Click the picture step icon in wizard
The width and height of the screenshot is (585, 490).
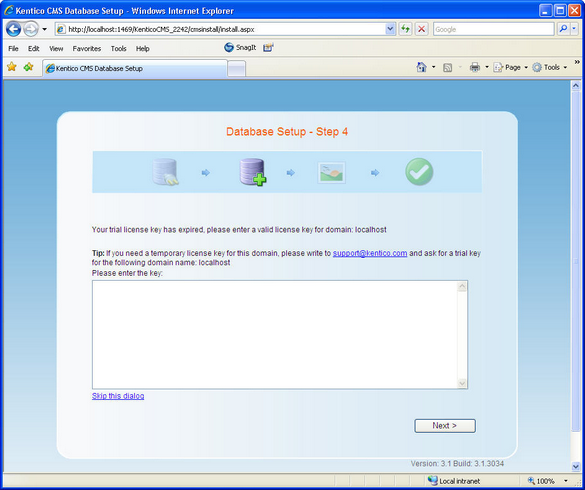[x=331, y=172]
